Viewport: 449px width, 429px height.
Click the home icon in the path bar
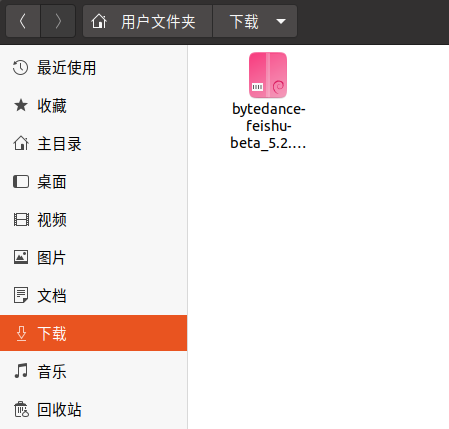[99, 22]
